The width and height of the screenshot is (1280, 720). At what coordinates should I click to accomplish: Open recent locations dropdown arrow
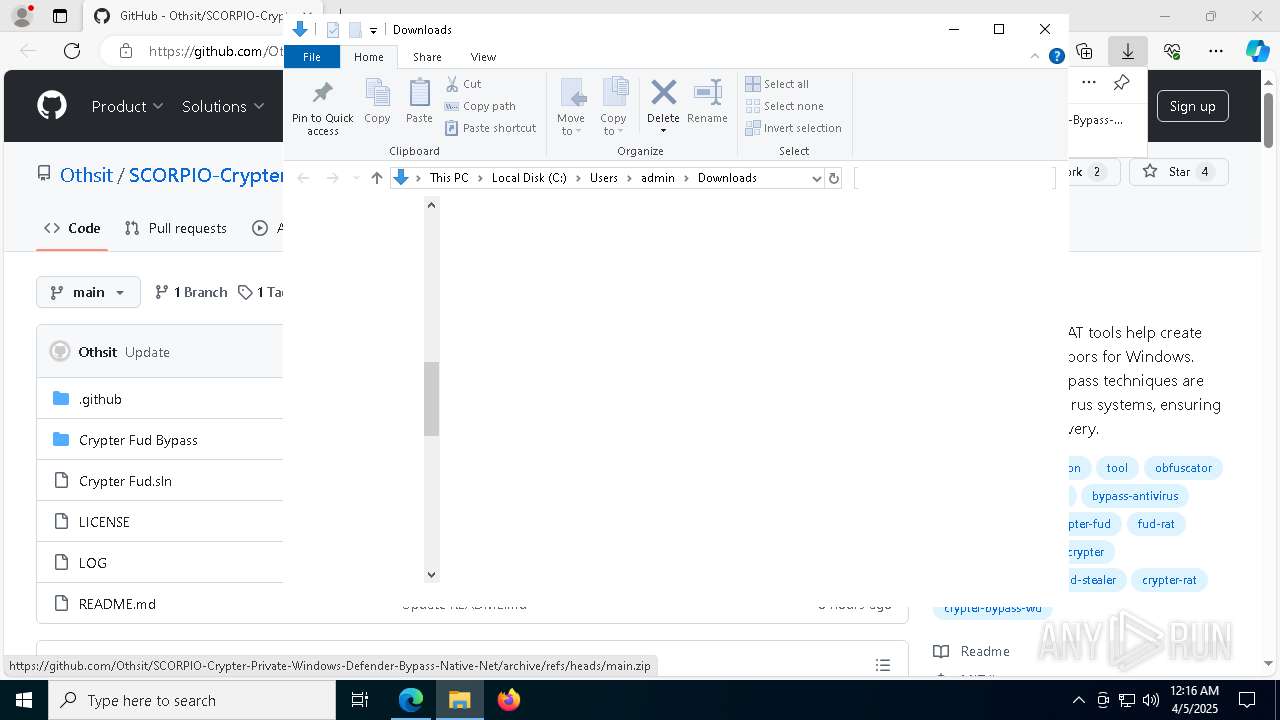(355, 178)
